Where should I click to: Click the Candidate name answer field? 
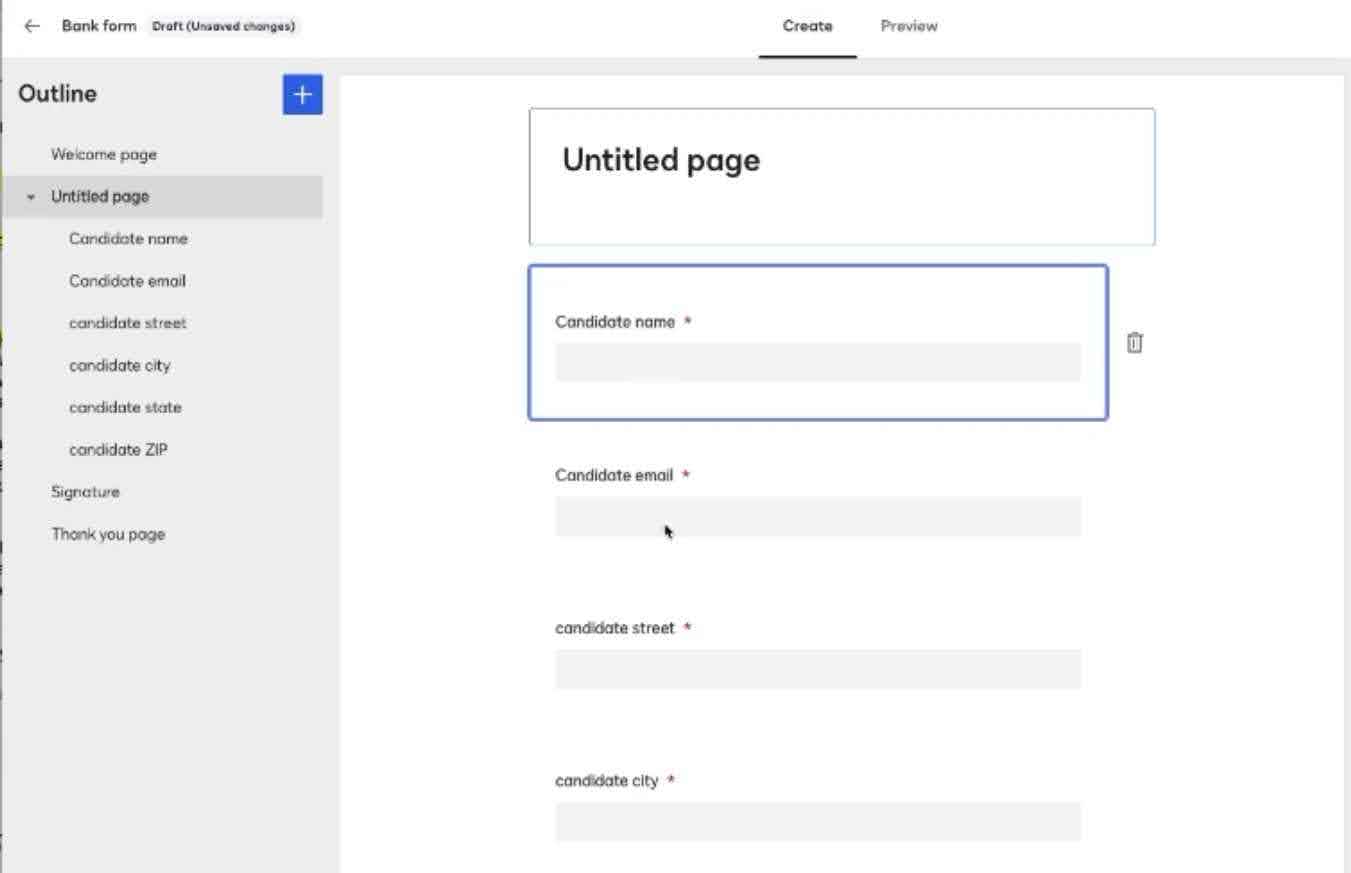(x=817, y=362)
